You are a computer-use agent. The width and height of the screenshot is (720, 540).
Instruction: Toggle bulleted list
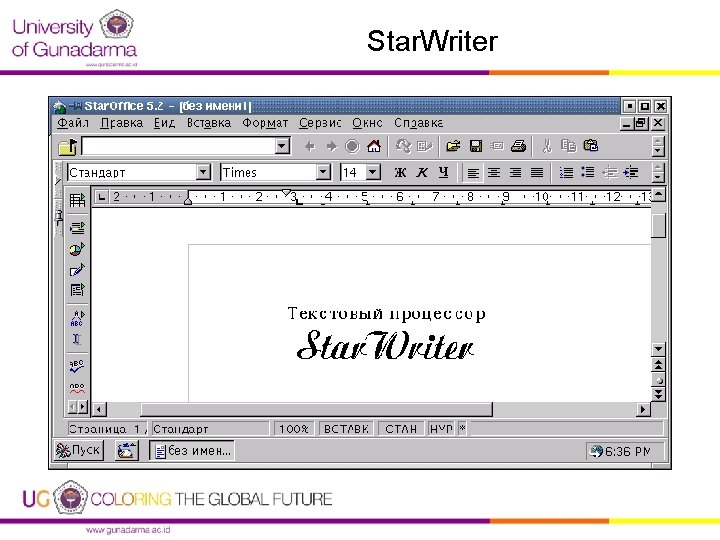(588, 173)
